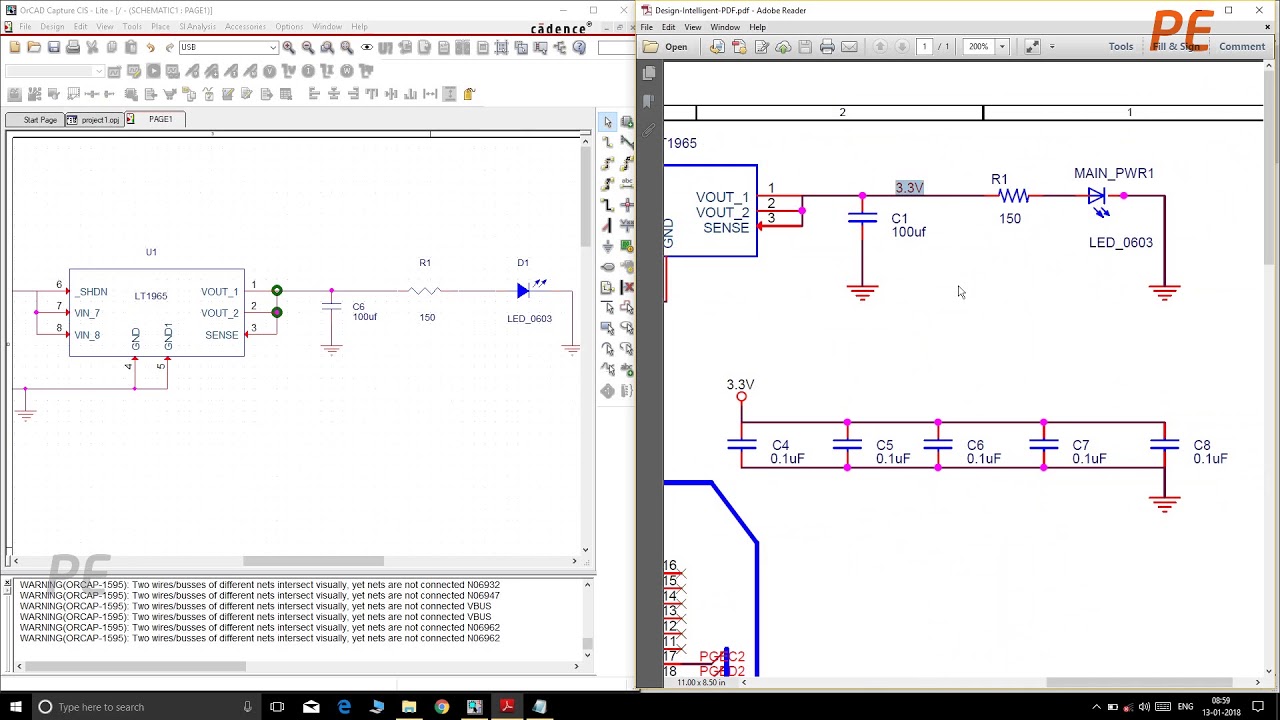Viewport: 1280px width, 720px height.
Task: Click the Task View icon on taskbar
Action: coord(277,707)
